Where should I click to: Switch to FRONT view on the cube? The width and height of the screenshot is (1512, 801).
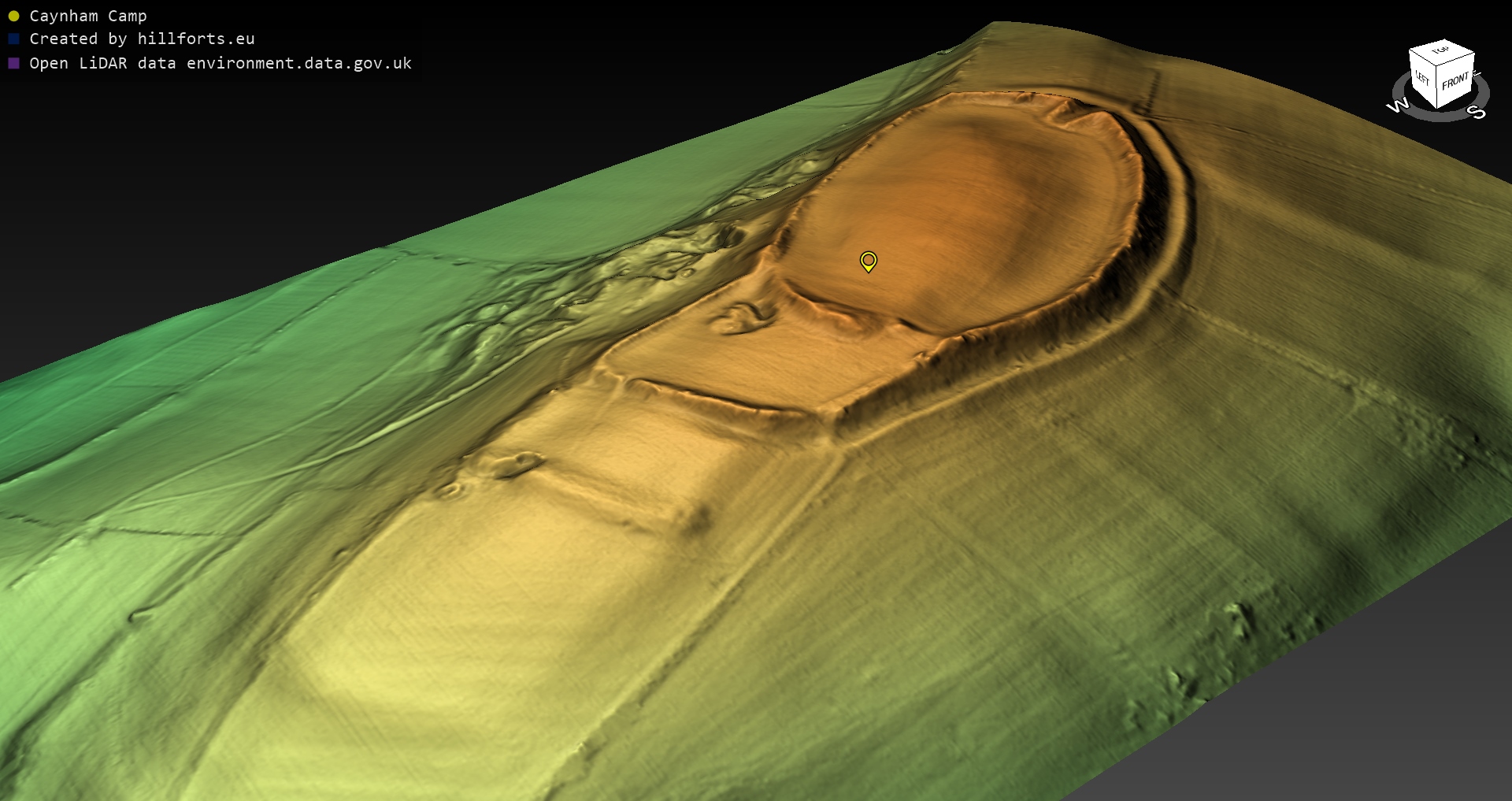click(1455, 81)
